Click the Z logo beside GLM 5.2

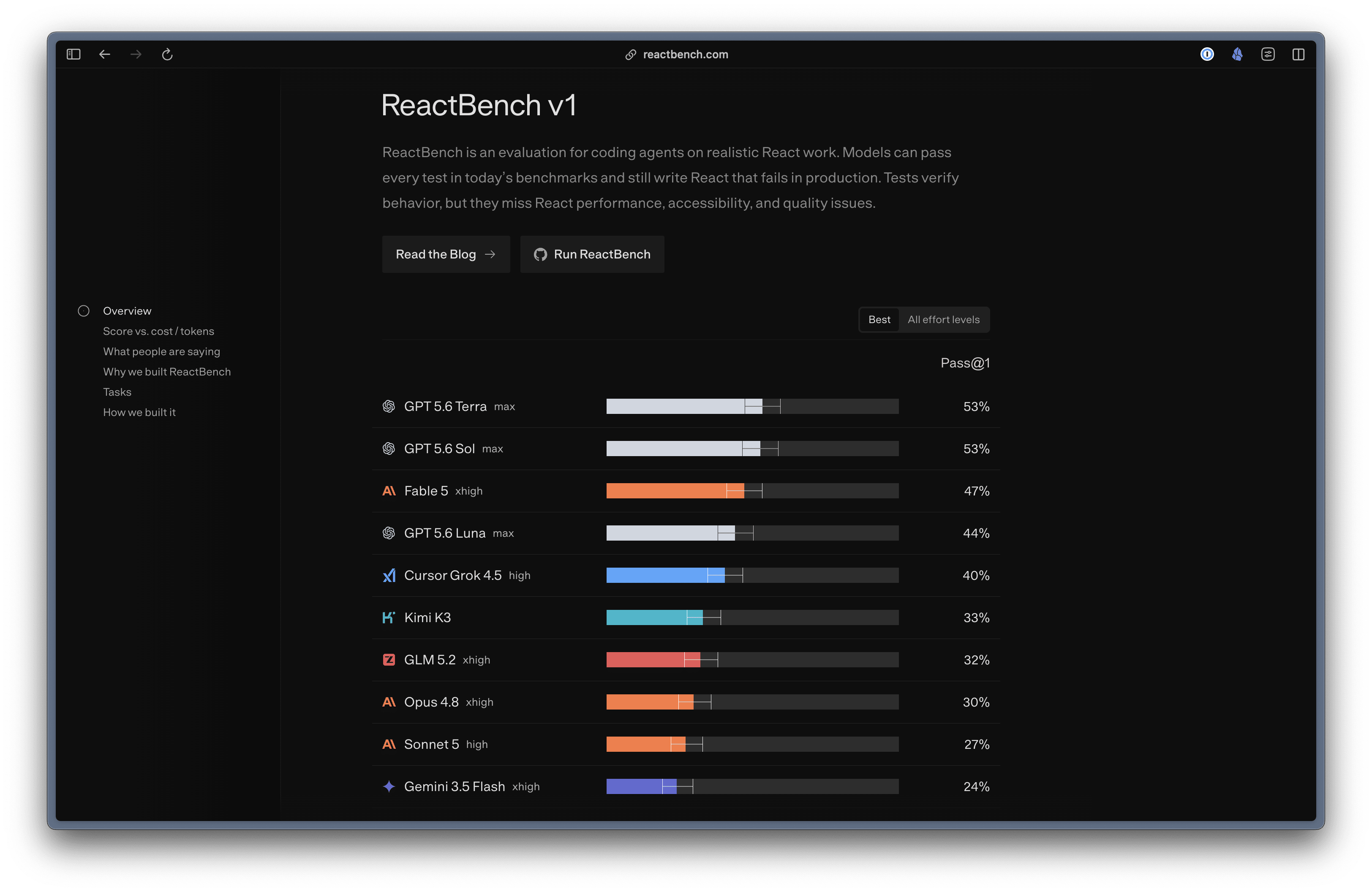click(389, 659)
